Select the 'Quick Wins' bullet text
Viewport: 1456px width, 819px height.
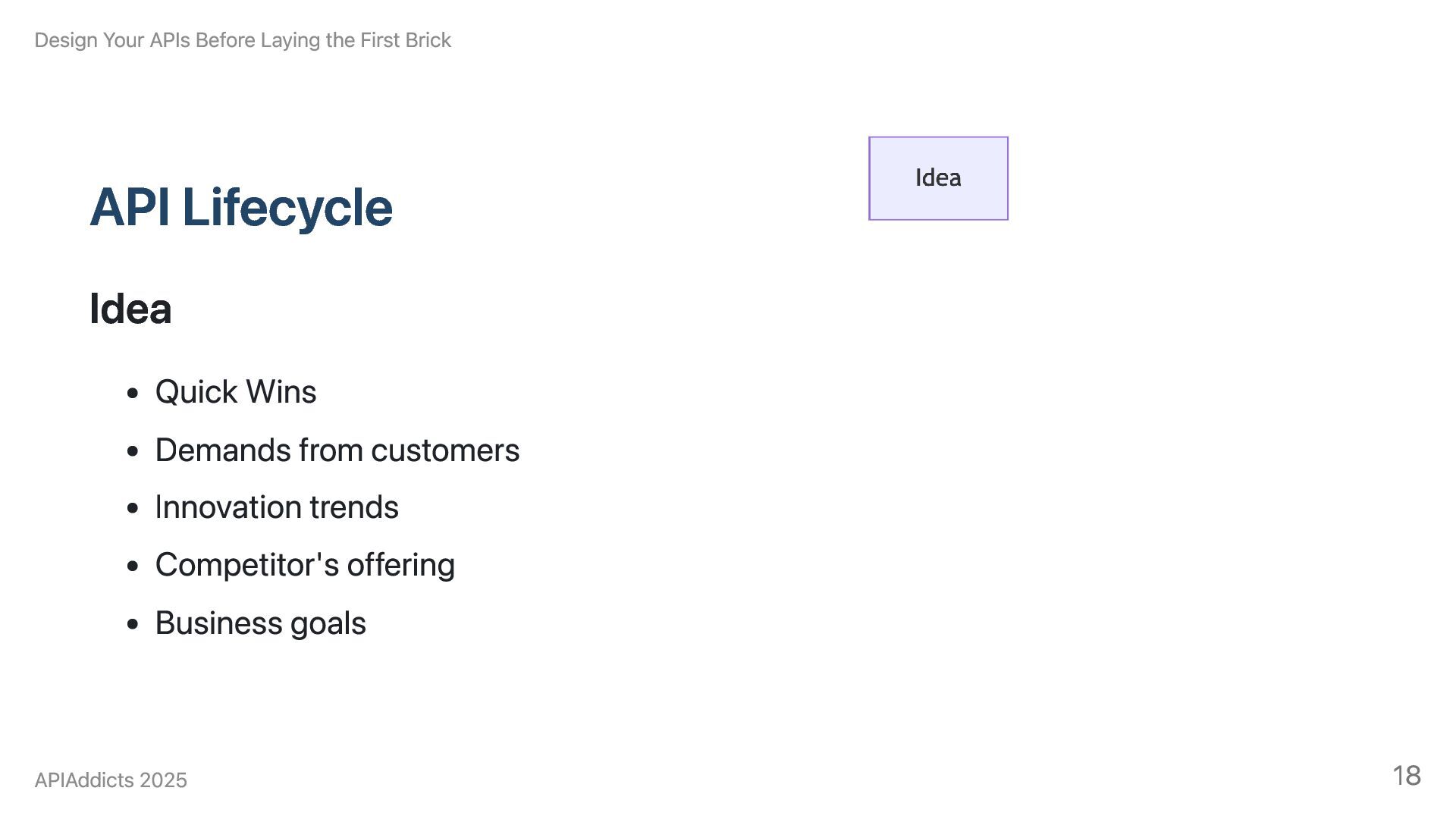coord(236,392)
